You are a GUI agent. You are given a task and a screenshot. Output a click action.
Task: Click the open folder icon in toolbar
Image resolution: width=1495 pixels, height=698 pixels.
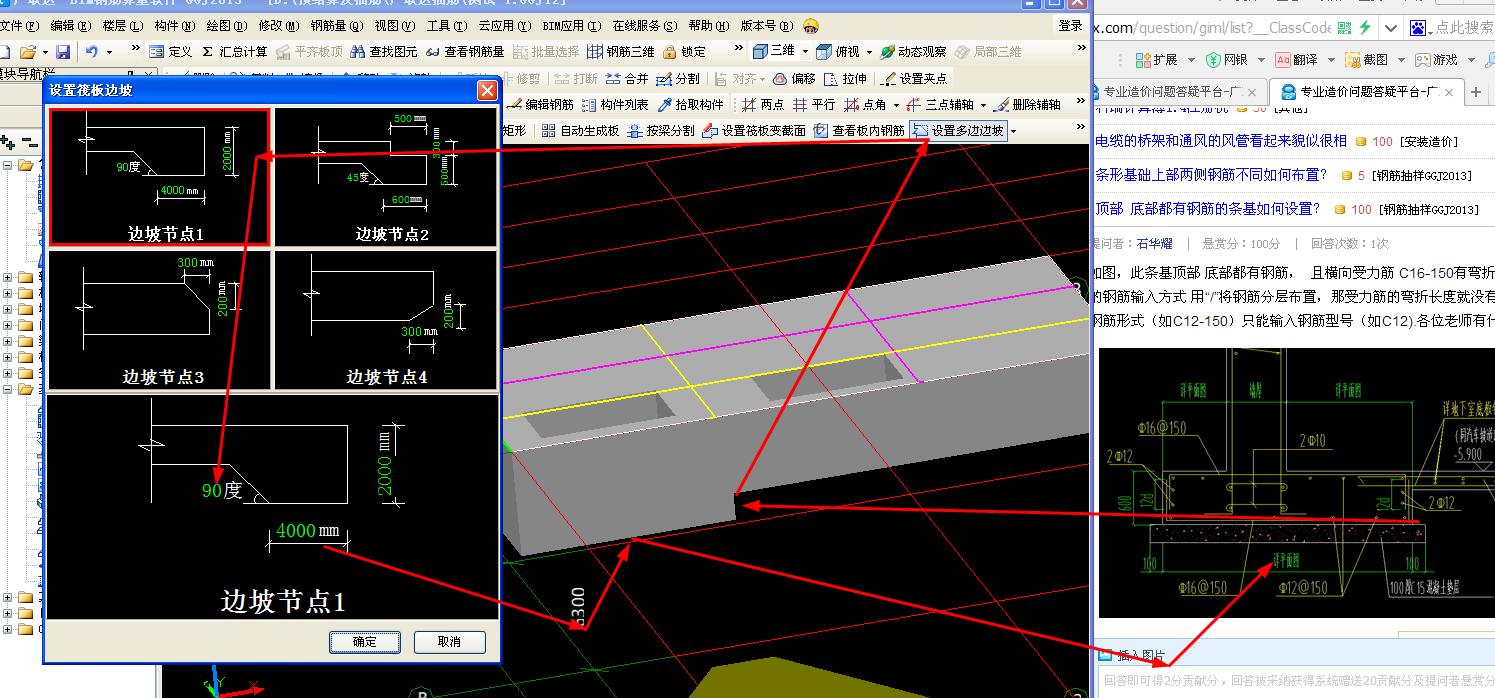[27, 51]
